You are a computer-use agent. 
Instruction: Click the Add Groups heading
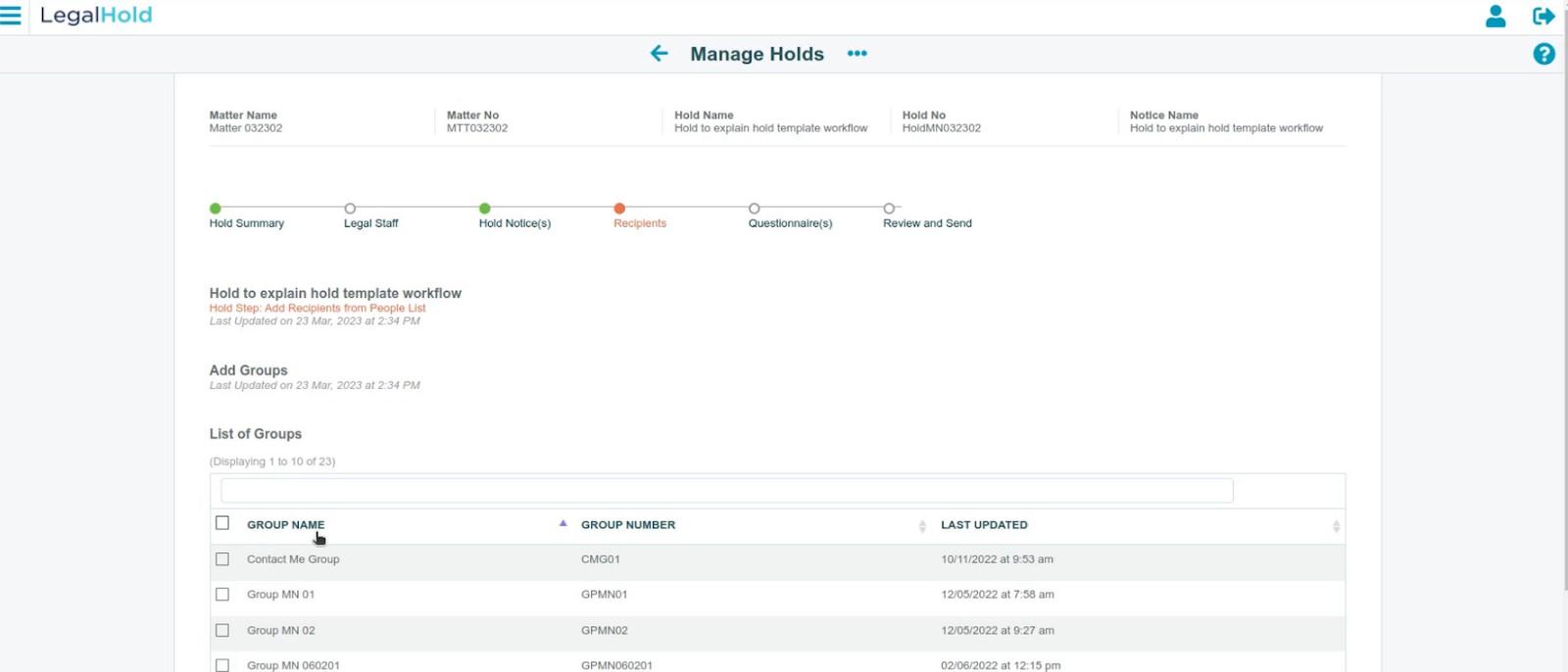point(248,370)
